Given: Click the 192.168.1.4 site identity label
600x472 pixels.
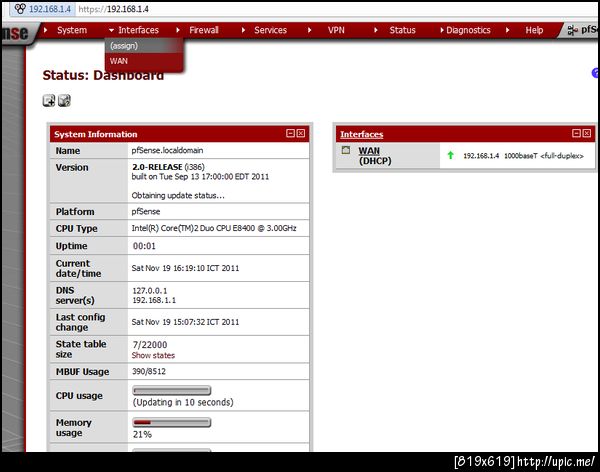Looking at the screenshot, I should tap(50, 9).
